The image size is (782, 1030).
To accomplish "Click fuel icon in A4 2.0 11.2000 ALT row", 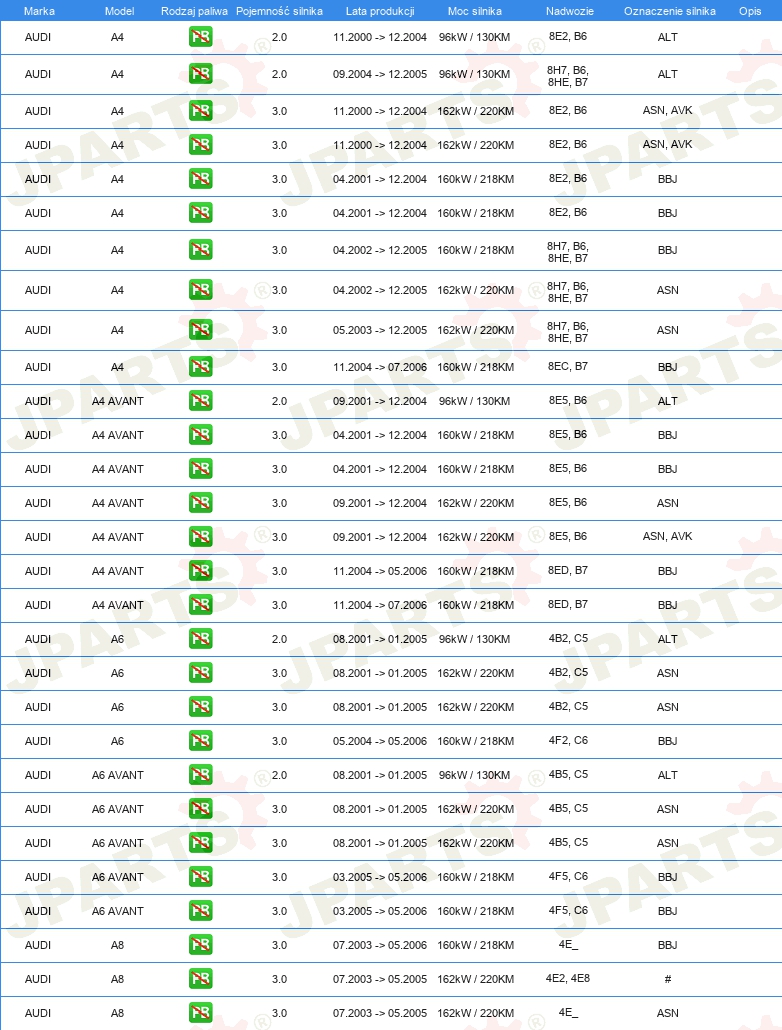I will [x=200, y=37].
